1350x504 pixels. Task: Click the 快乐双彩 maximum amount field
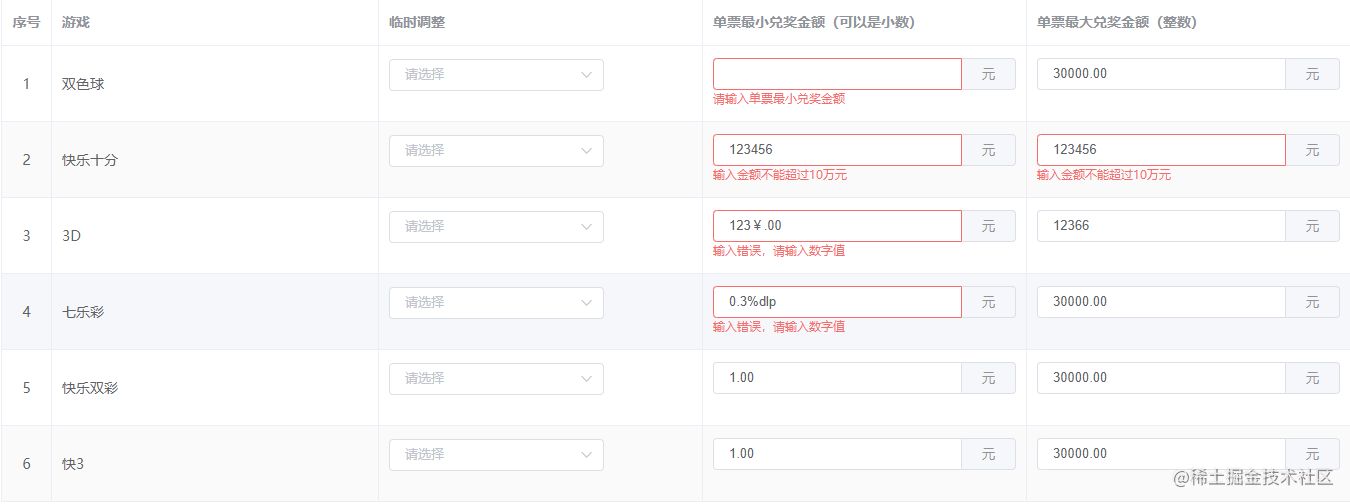pyautogui.click(x=1160, y=379)
